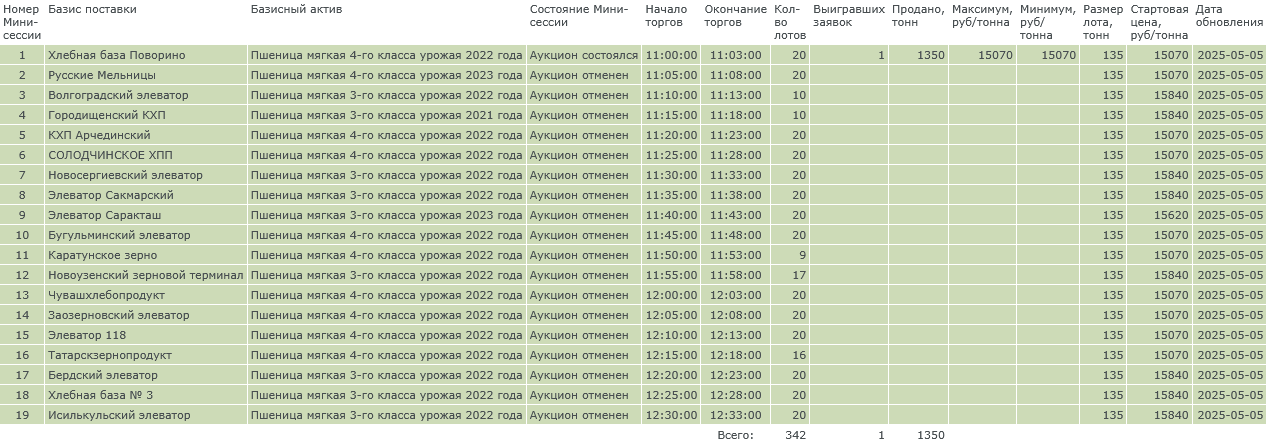The height and width of the screenshot is (444, 1266).
Task: Click the 'Стартовая цена, руб/тонна' column header
Action: pyautogui.click(x=1159, y=22)
